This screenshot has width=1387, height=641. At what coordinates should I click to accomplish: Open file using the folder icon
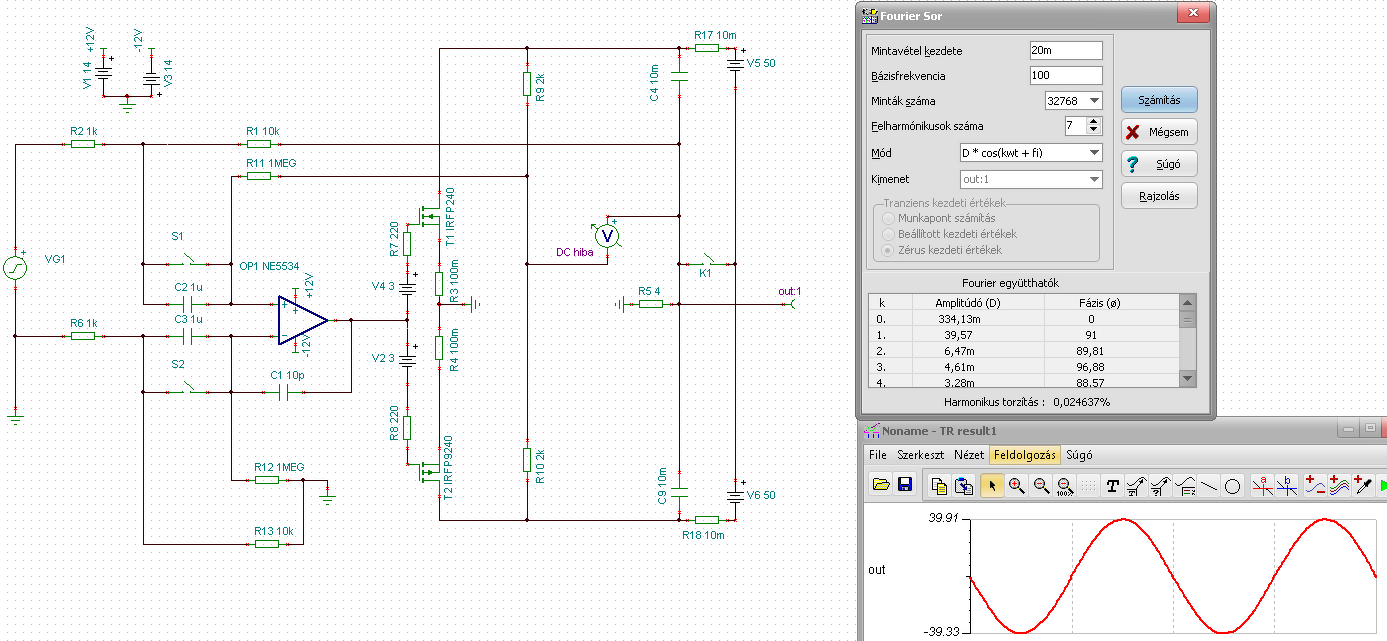pyautogui.click(x=881, y=485)
